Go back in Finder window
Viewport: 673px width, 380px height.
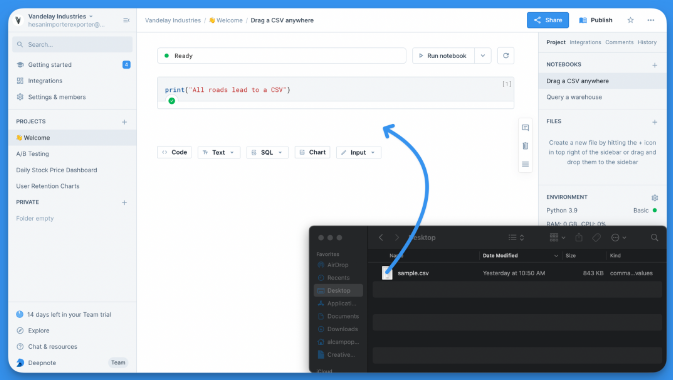pyautogui.click(x=381, y=237)
